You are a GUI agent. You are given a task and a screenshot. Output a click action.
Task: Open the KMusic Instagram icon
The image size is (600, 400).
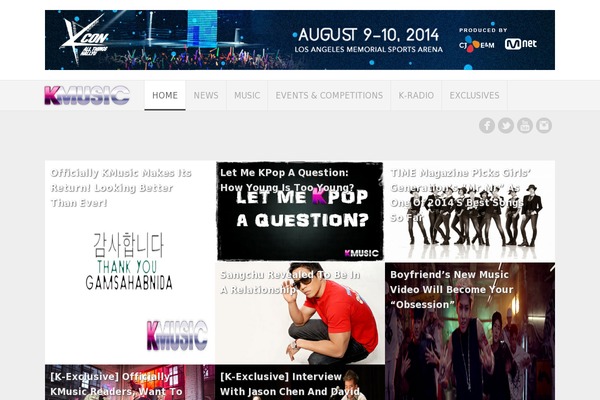(544, 126)
